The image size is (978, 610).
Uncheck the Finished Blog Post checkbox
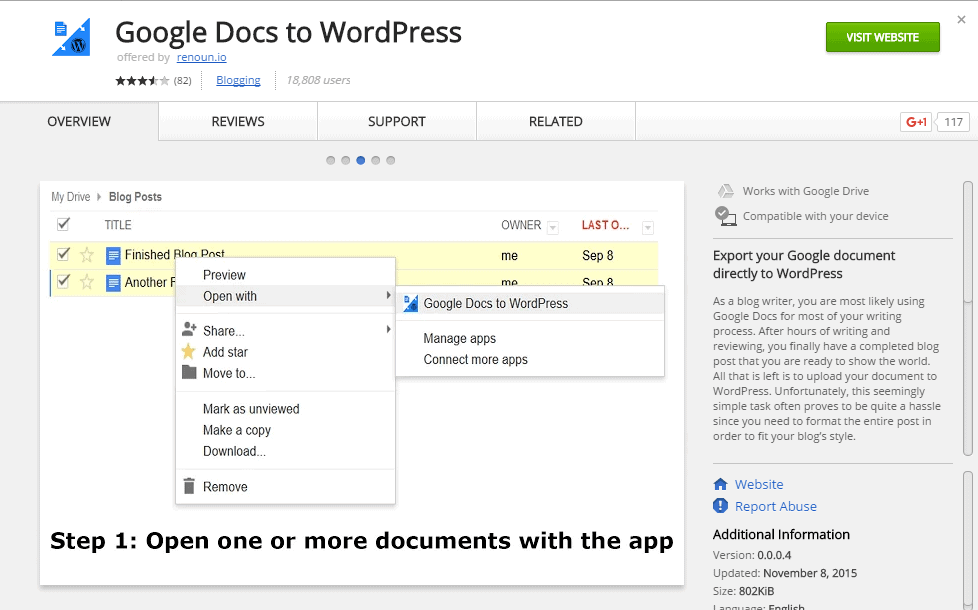coord(63,254)
